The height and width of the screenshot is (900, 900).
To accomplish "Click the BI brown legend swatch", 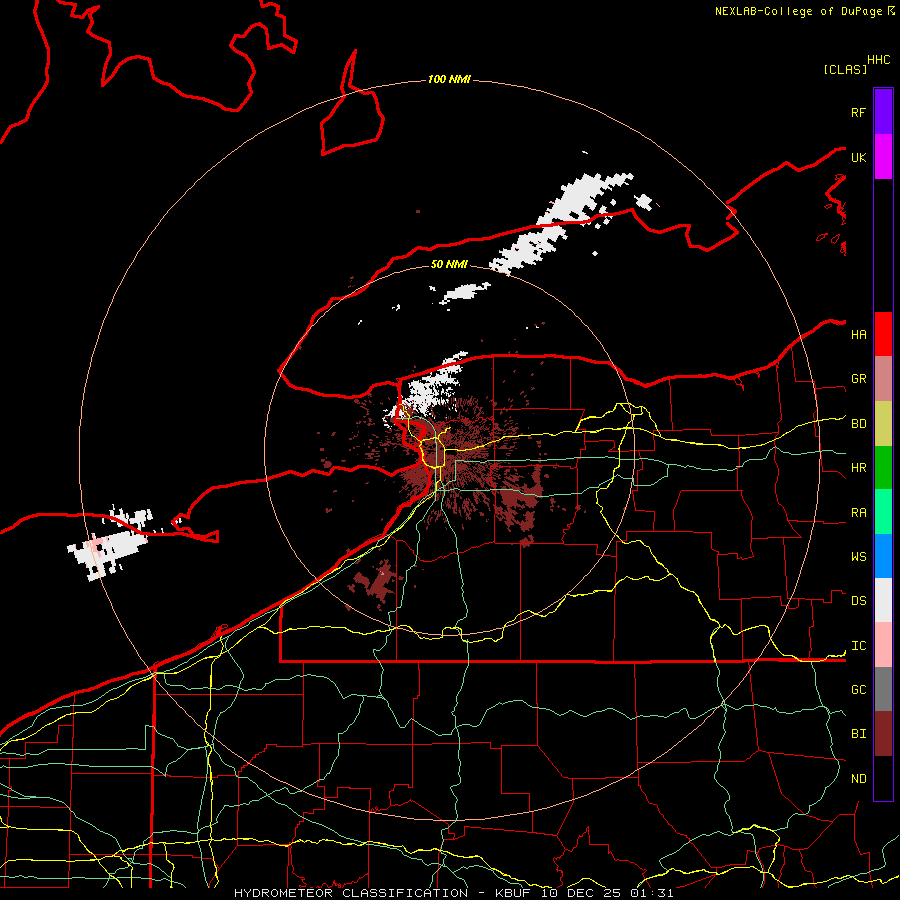I will (883, 734).
